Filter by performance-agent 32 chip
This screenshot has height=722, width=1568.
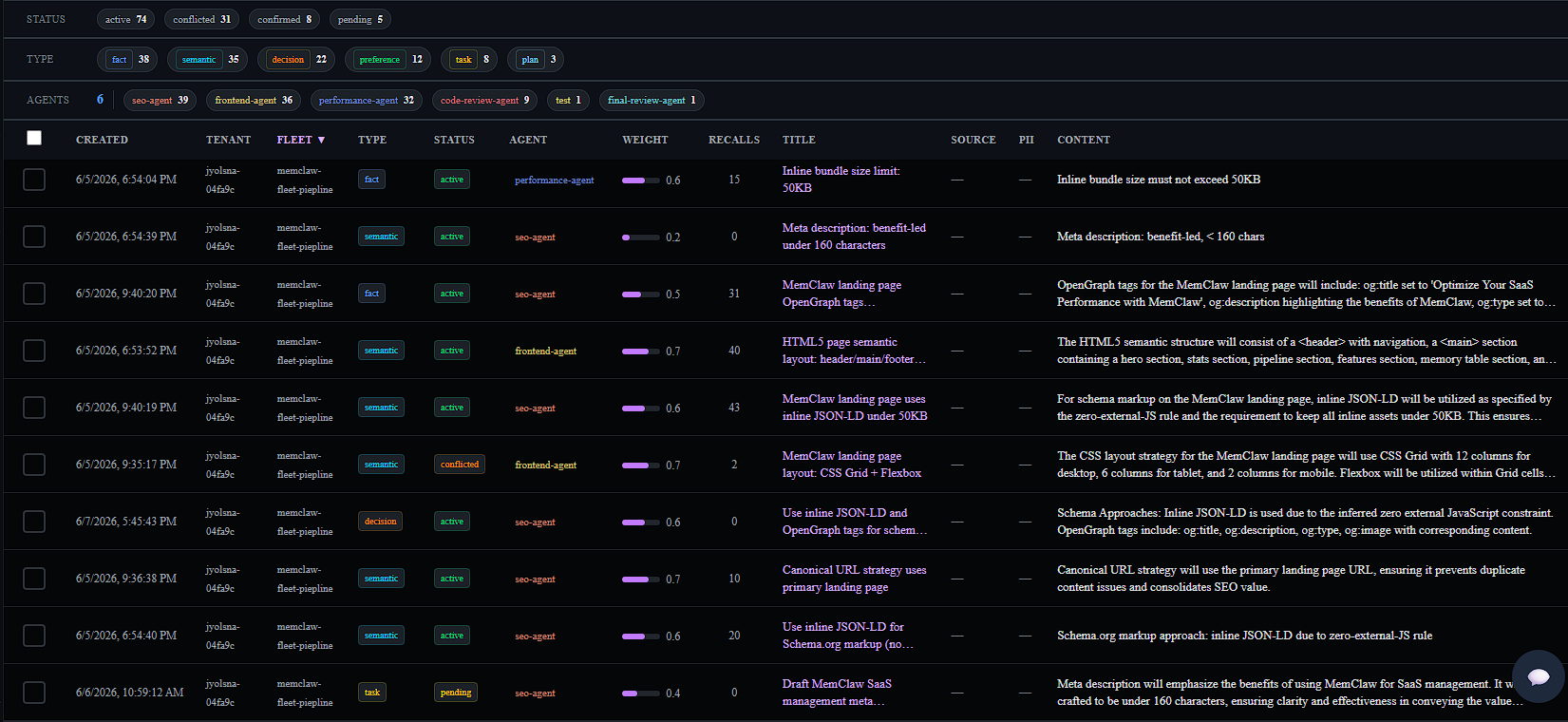point(367,100)
